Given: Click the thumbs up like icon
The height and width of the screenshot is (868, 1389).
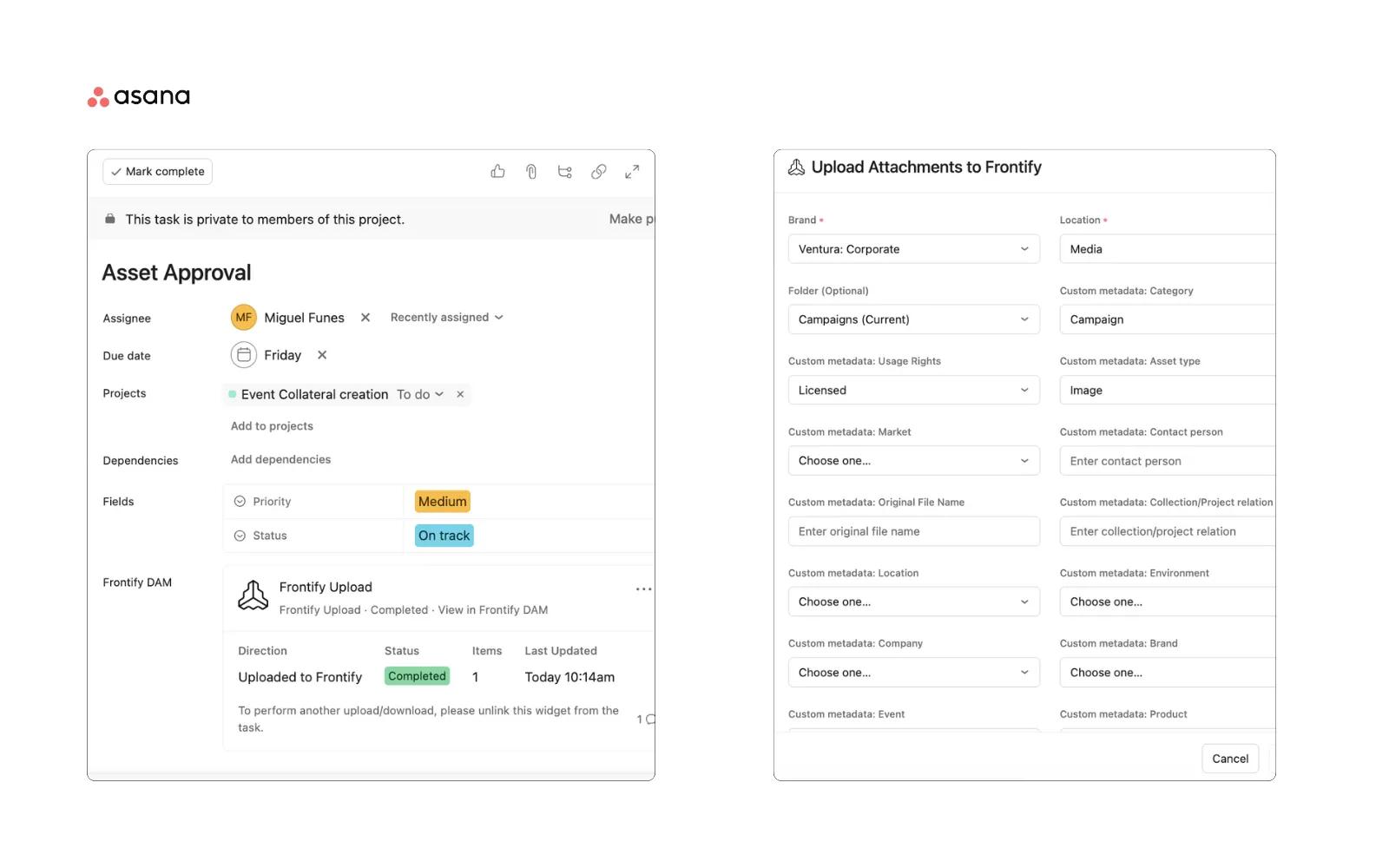Looking at the screenshot, I should click(497, 172).
